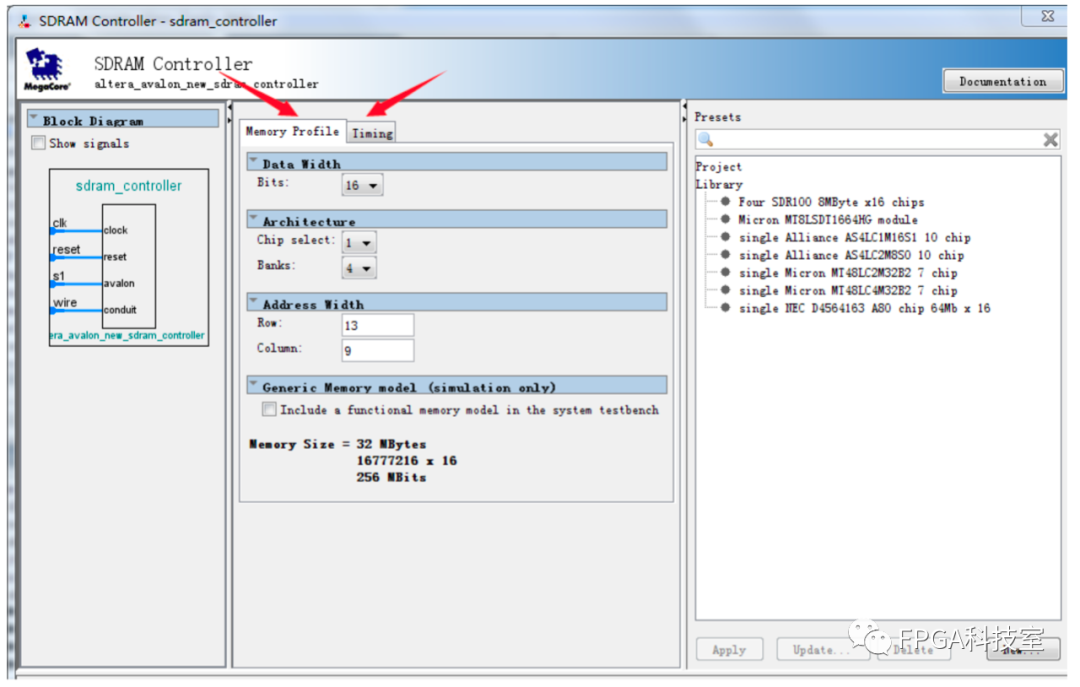Click the Column address width field
The height and width of the screenshot is (687, 1080).
pos(377,350)
